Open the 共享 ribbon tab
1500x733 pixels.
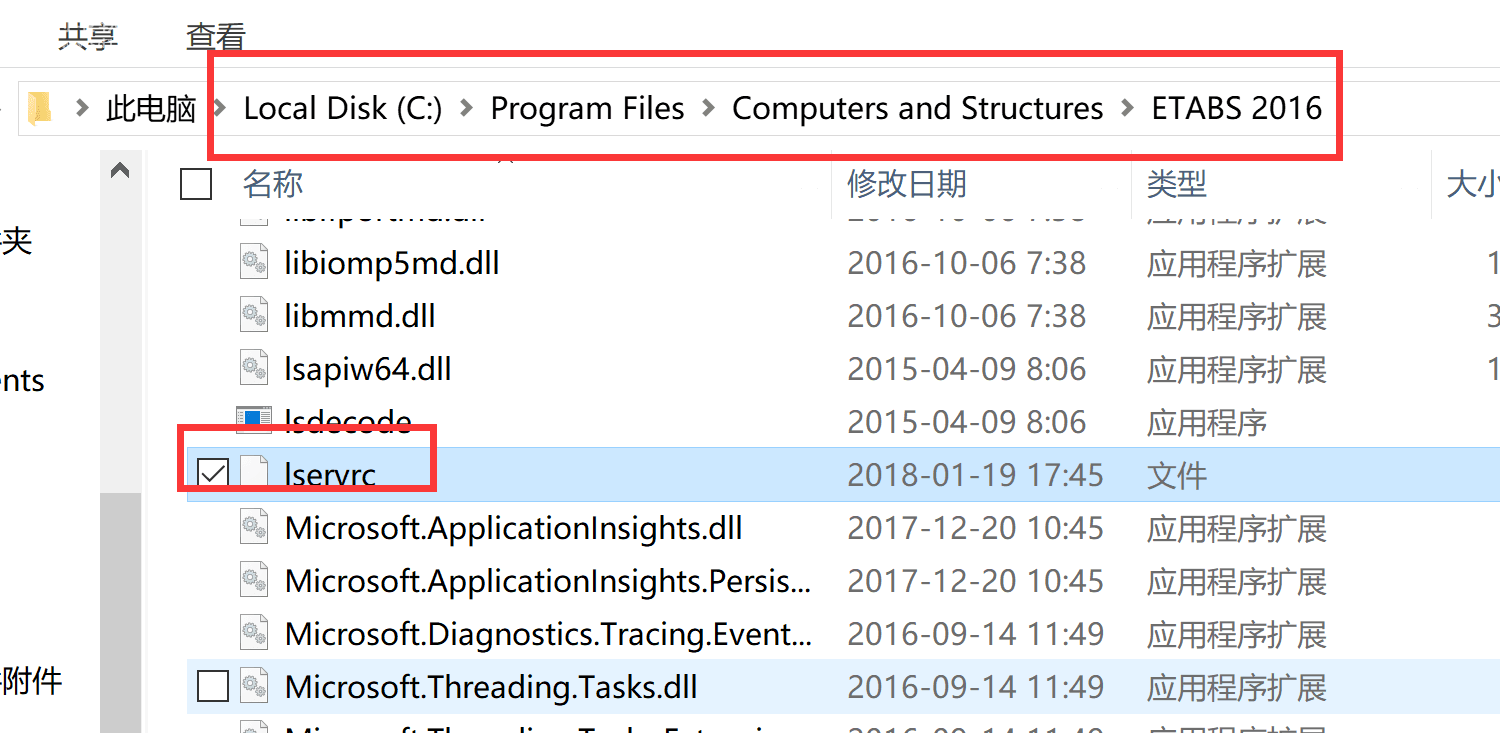(87, 37)
